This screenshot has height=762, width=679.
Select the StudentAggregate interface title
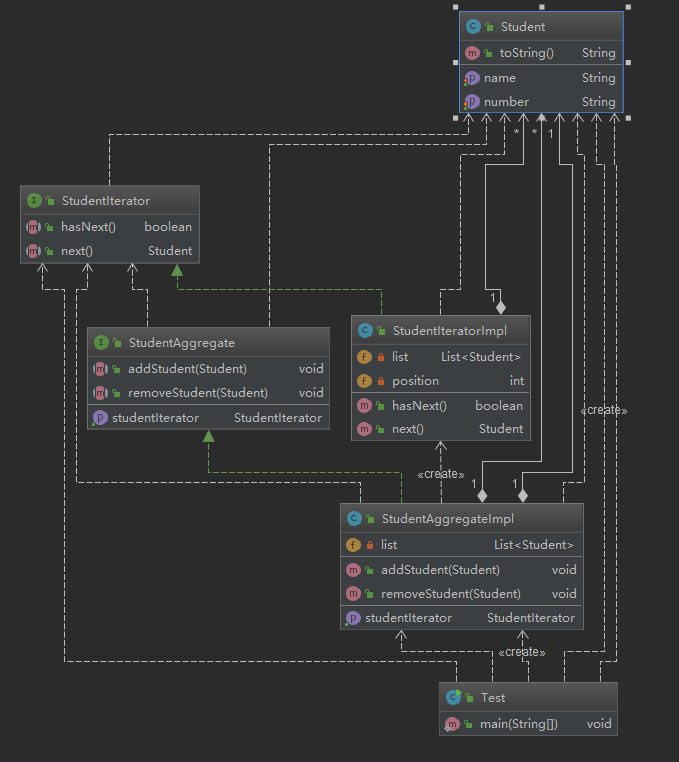tap(182, 343)
